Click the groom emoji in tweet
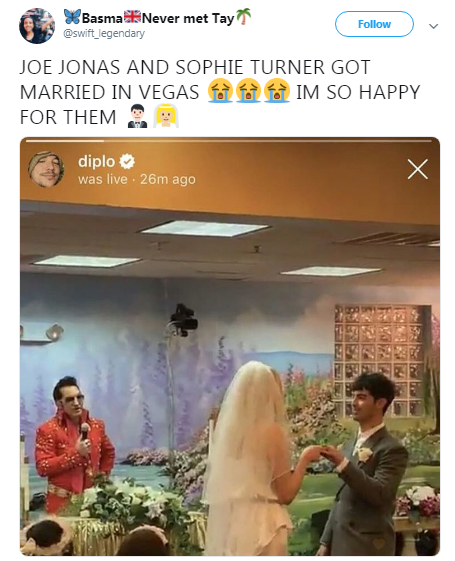 [137, 117]
